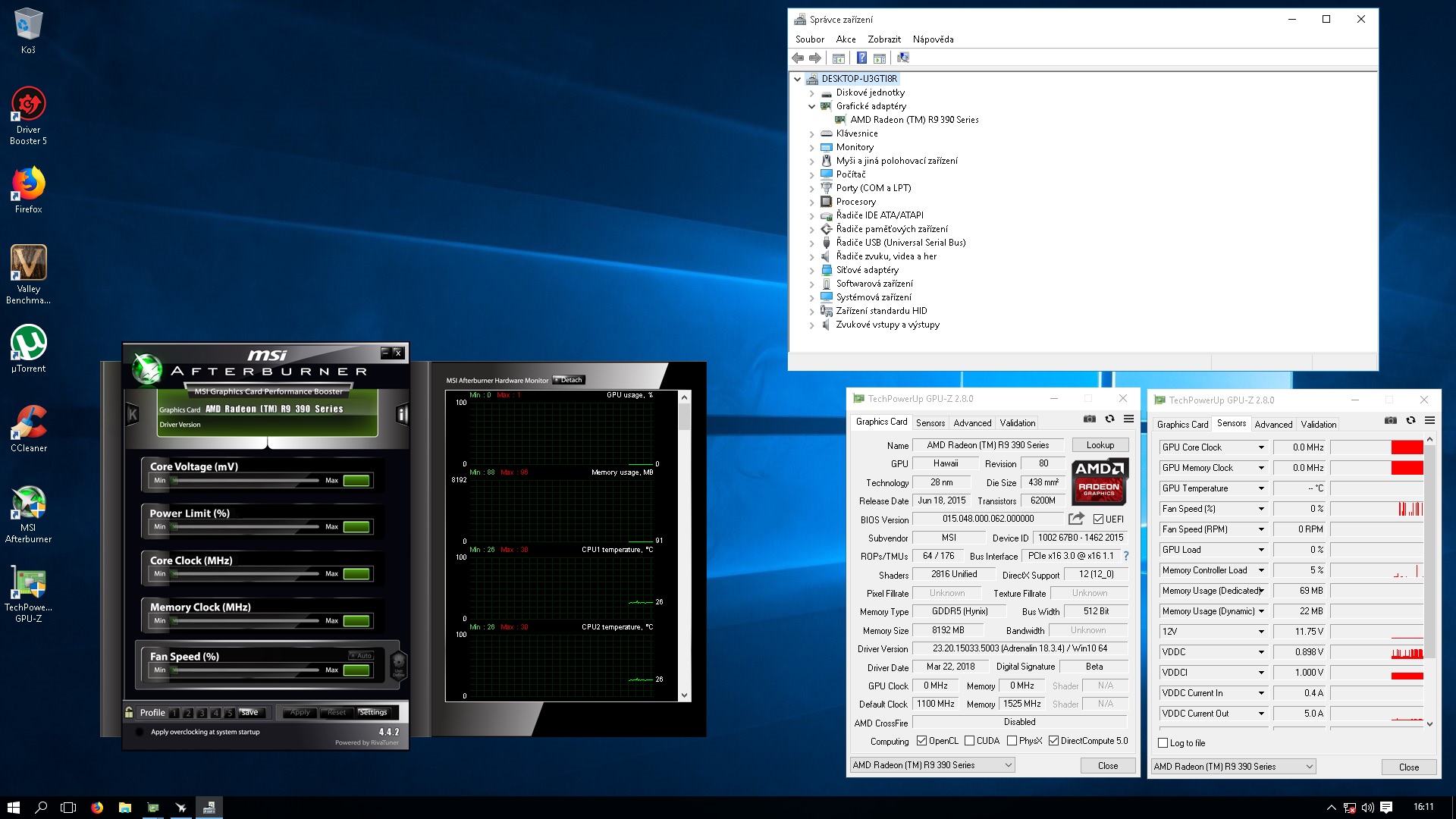Click the help icon in Device Manager toolbar
The image size is (1456, 819).
coord(861,58)
